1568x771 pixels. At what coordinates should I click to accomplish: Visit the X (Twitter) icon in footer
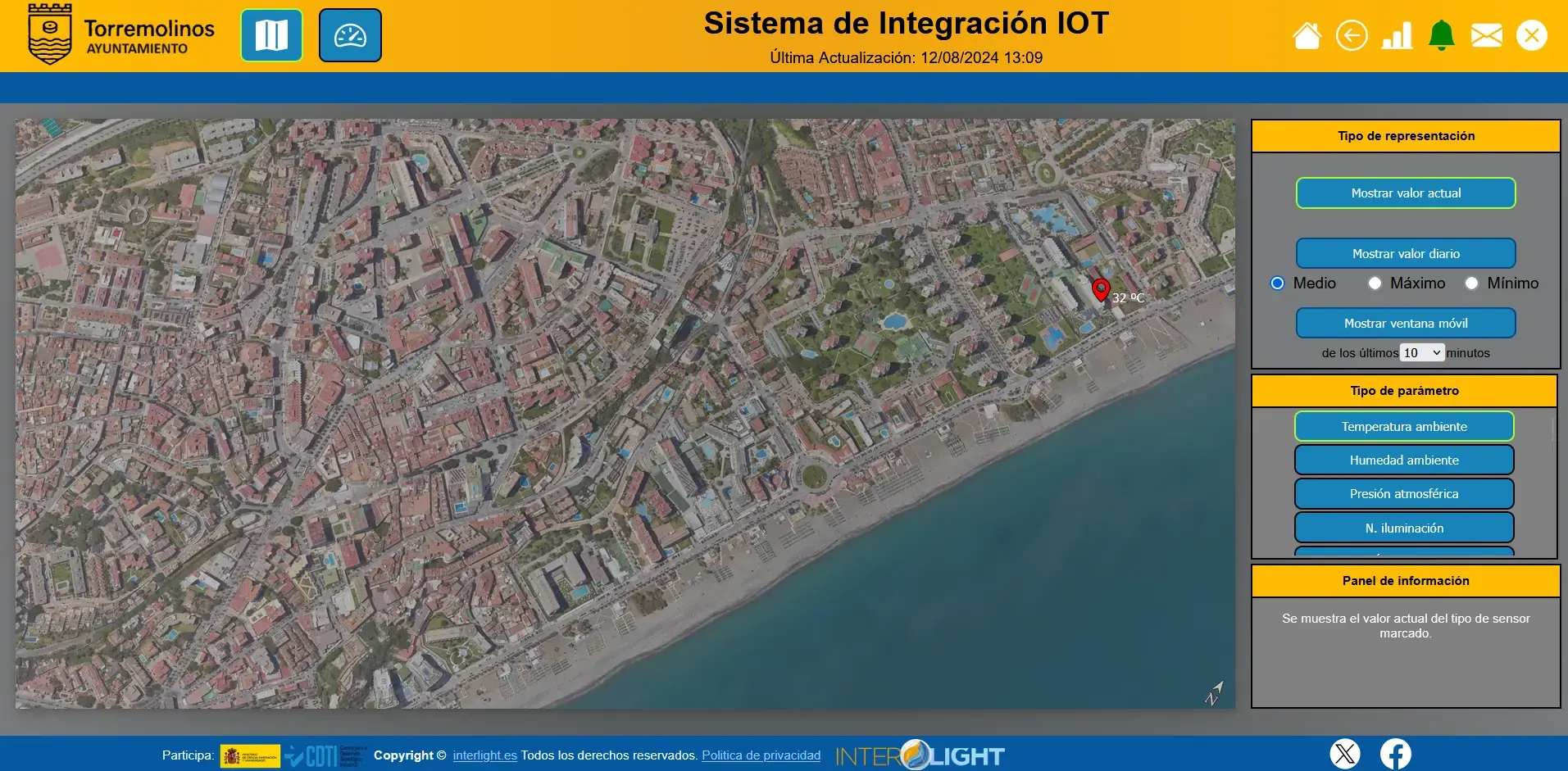tap(1345, 753)
